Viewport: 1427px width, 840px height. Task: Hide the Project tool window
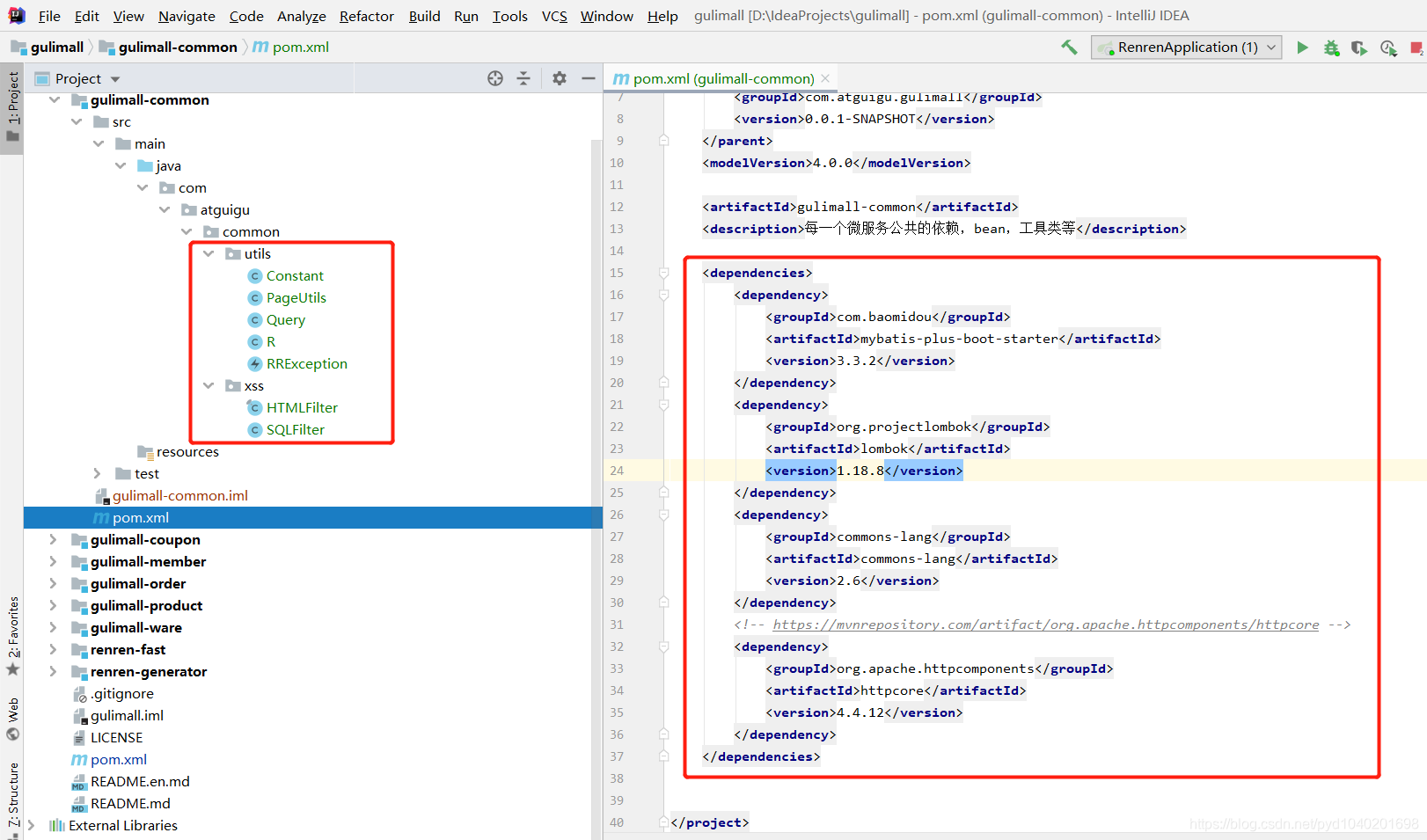[x=589, y=78]
